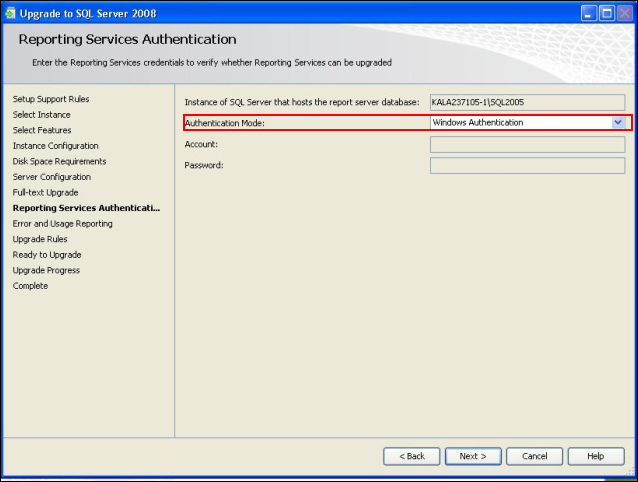This screenshot has width=638, height=482.
Task: Click the Windows Authentication combo box text
Action: point(478,122)
